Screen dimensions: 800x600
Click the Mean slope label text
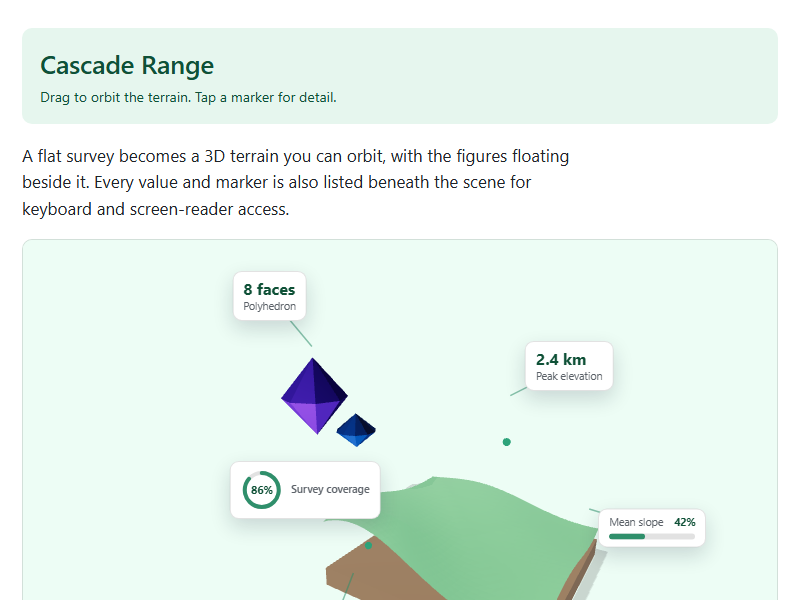pyautogui.click(x=636, y=522)
